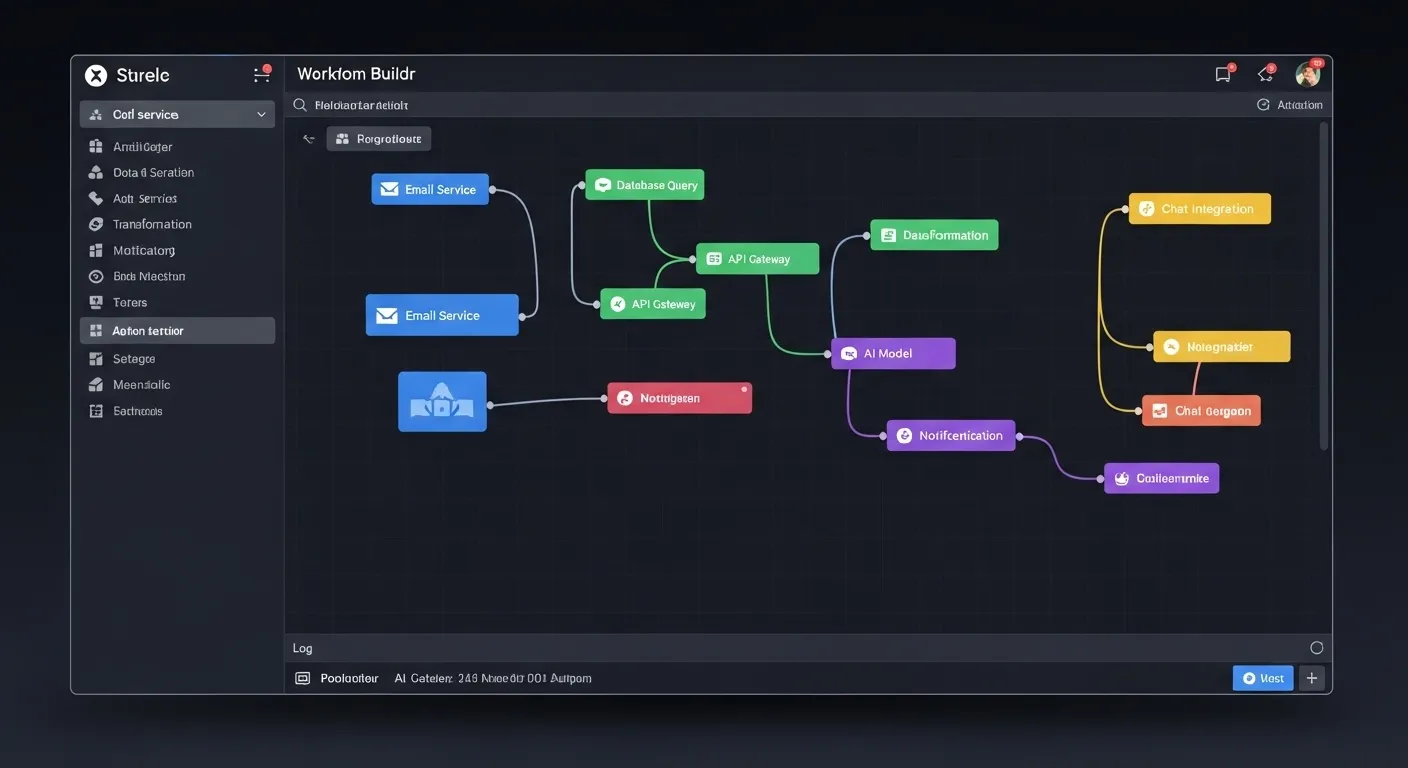Image resolution: width=1408 pixels, height=768 pixels.
Task: Open the API Gateway node icon
Action: [x=713, y=257]
